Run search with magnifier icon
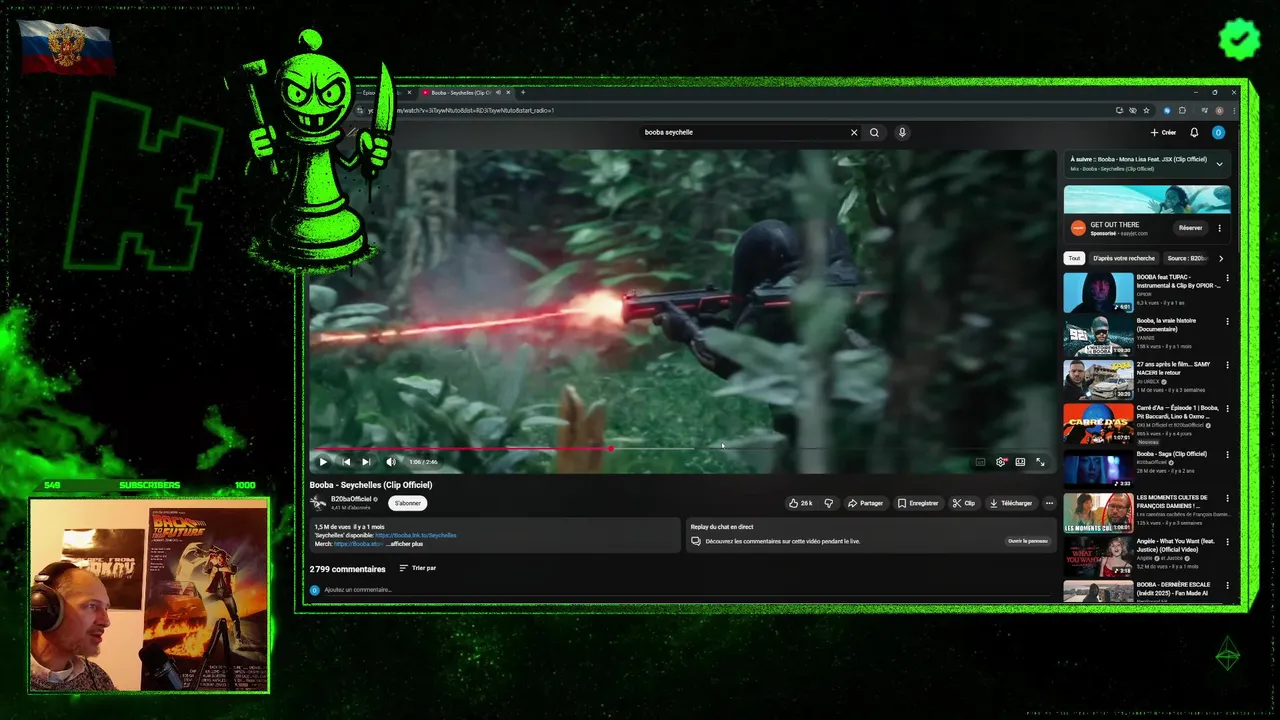The width and height of the screenshot is (1280, 720). pos(874,132)
